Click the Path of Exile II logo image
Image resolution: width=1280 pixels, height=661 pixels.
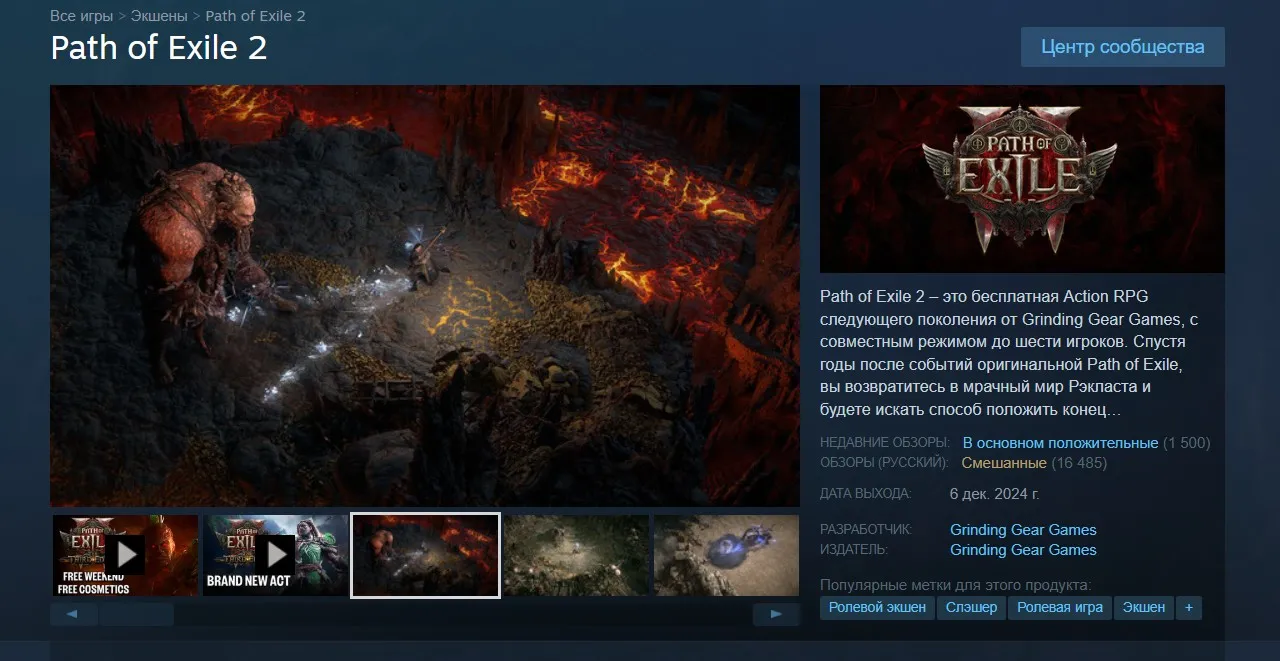tap(1022, 179)
